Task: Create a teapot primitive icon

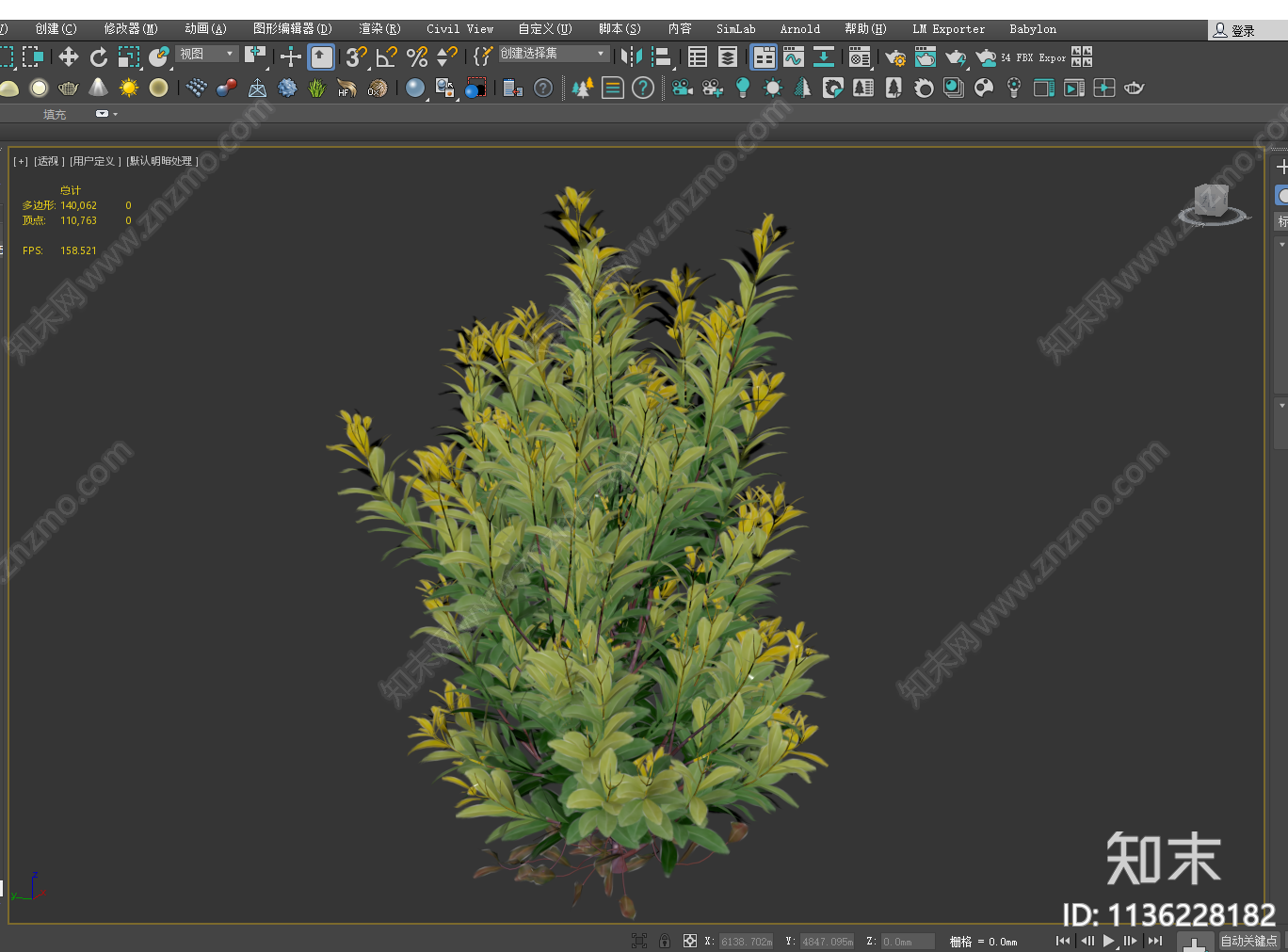Action: [x=69, y=88]
